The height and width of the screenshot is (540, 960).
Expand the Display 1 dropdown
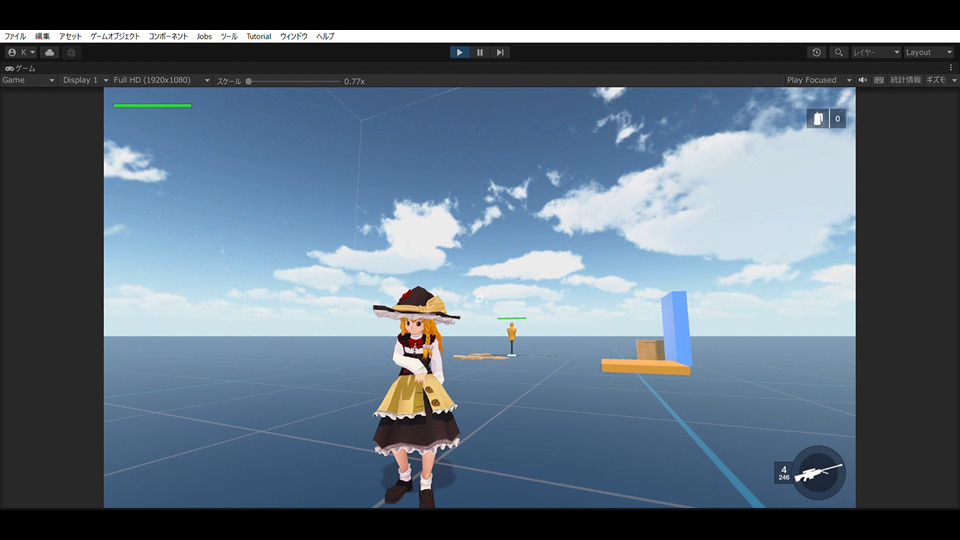tap(85, 80)
